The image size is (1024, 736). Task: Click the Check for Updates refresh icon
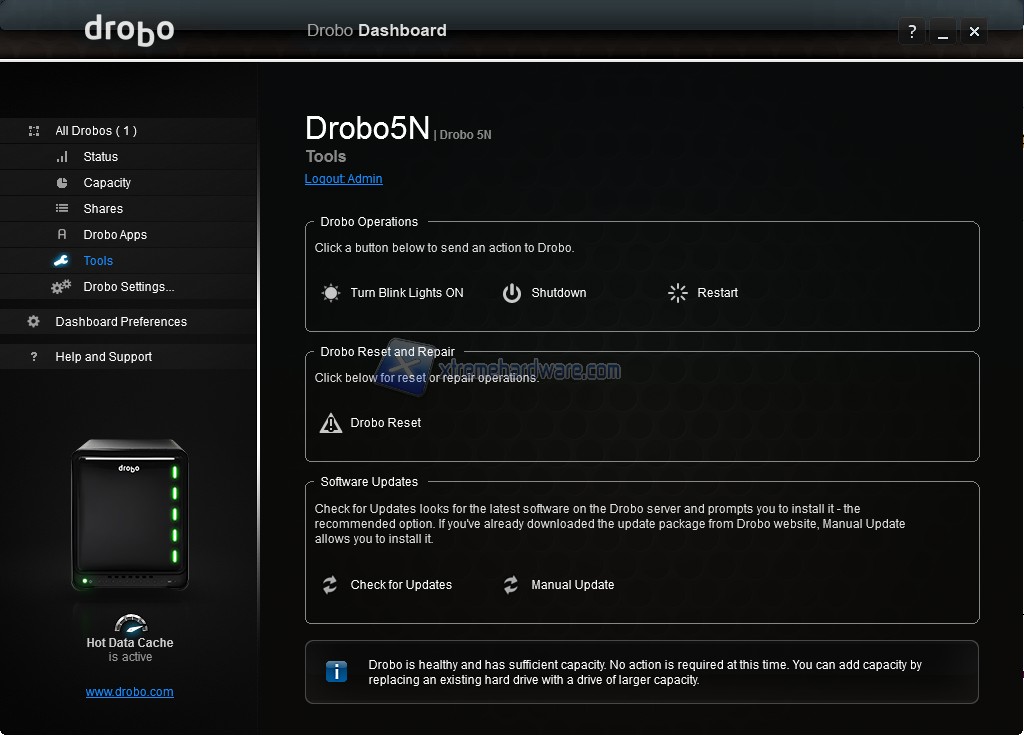pyautogui.click(x=330, y=585)
